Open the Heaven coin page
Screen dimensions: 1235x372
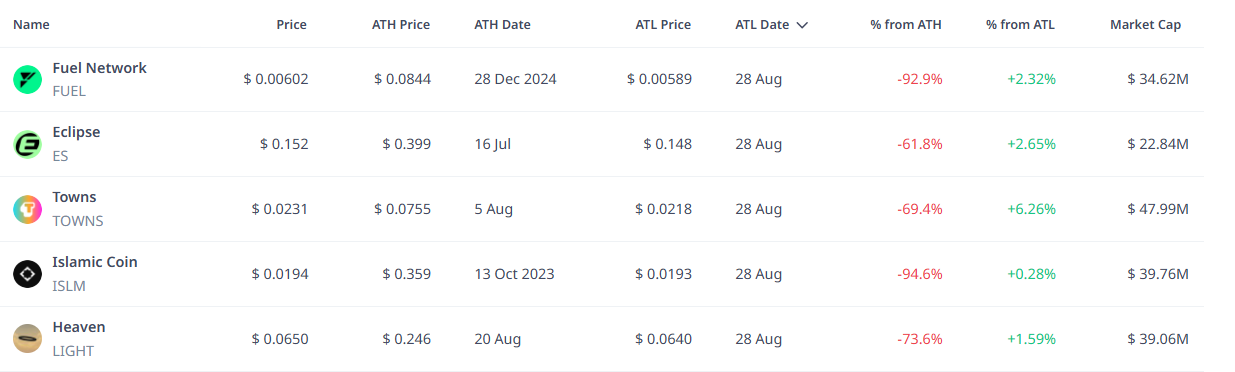click(78, 327)
